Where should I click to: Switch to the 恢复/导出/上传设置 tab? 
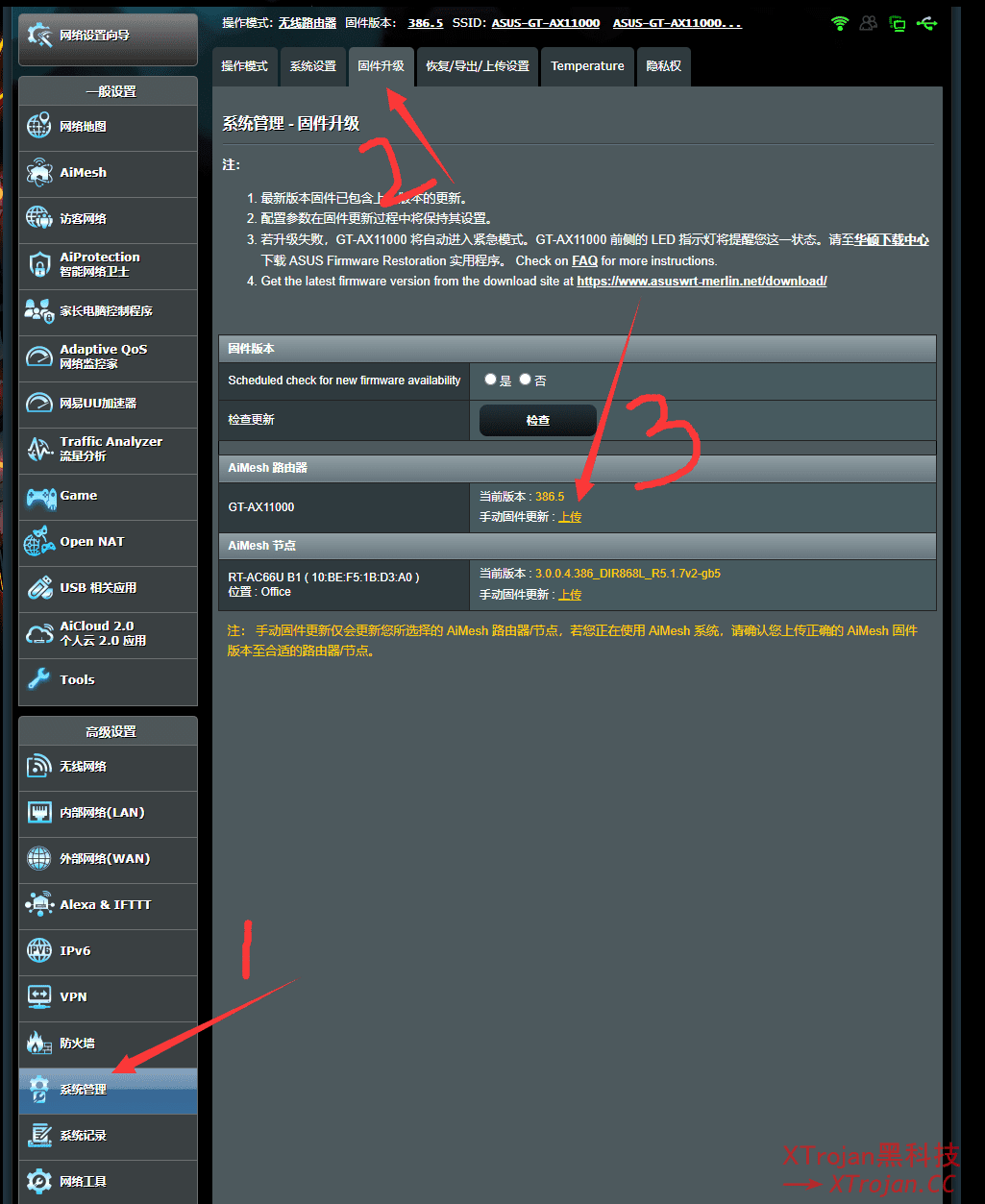(x=478, y=66)
